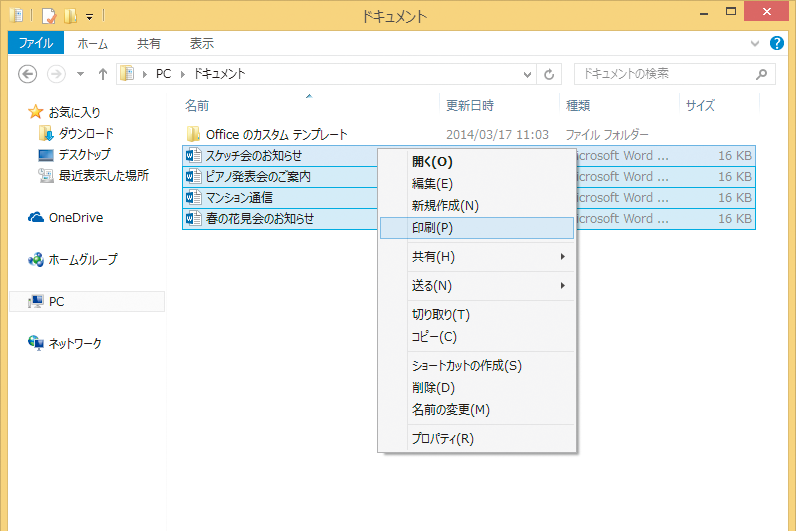Image resolution: width=796 pixels, height=531 pixels.
Task: Select the Office のカスタム テンプレート folder
Action: [x=276, y=135]
